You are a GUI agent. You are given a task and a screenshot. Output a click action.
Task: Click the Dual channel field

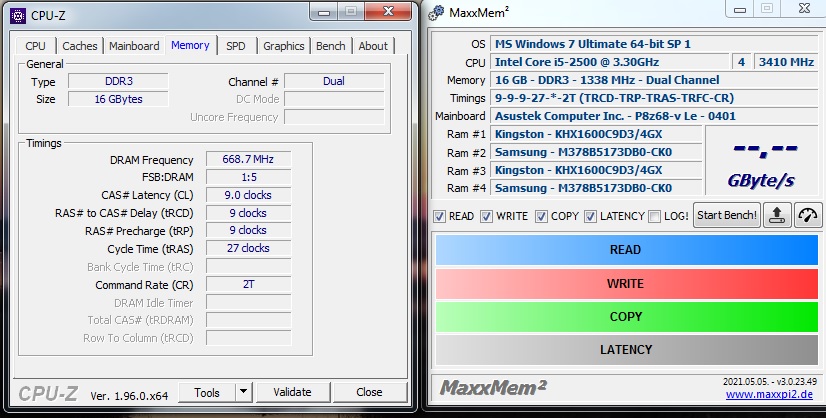pos(334,81)
